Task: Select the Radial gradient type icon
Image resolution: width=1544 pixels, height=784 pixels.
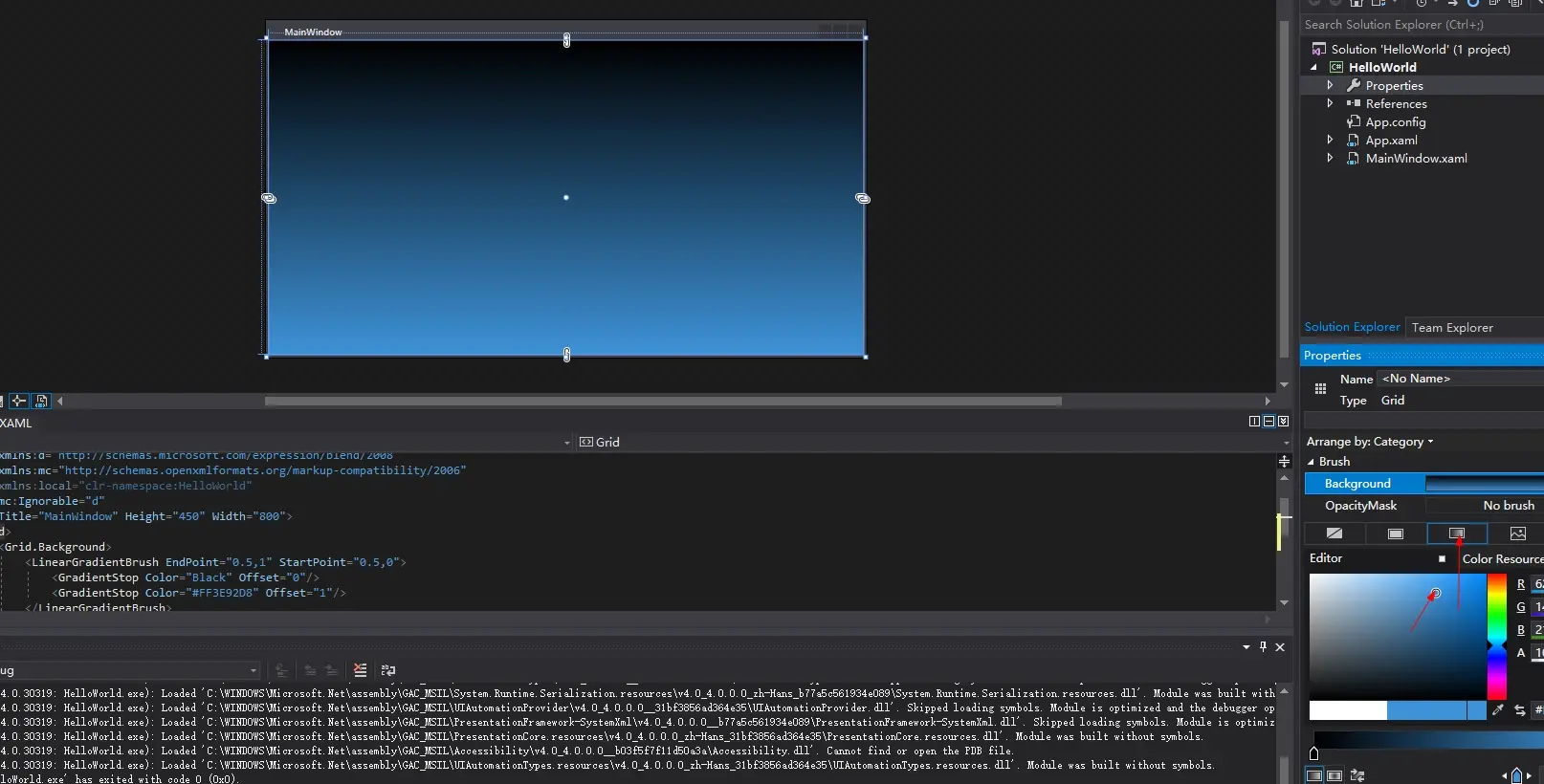Action: click(x=1334, y=775)
